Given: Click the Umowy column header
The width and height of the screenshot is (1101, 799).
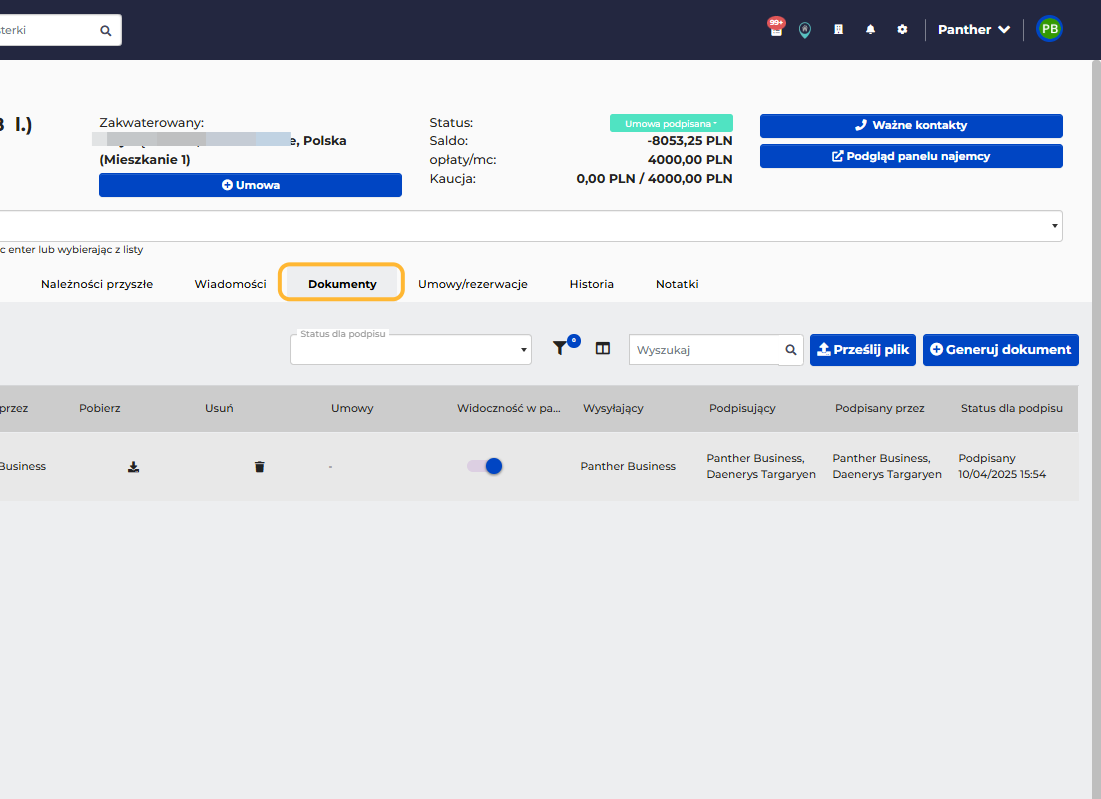Looking at the screenshot, I should click(x=352, y=409).
